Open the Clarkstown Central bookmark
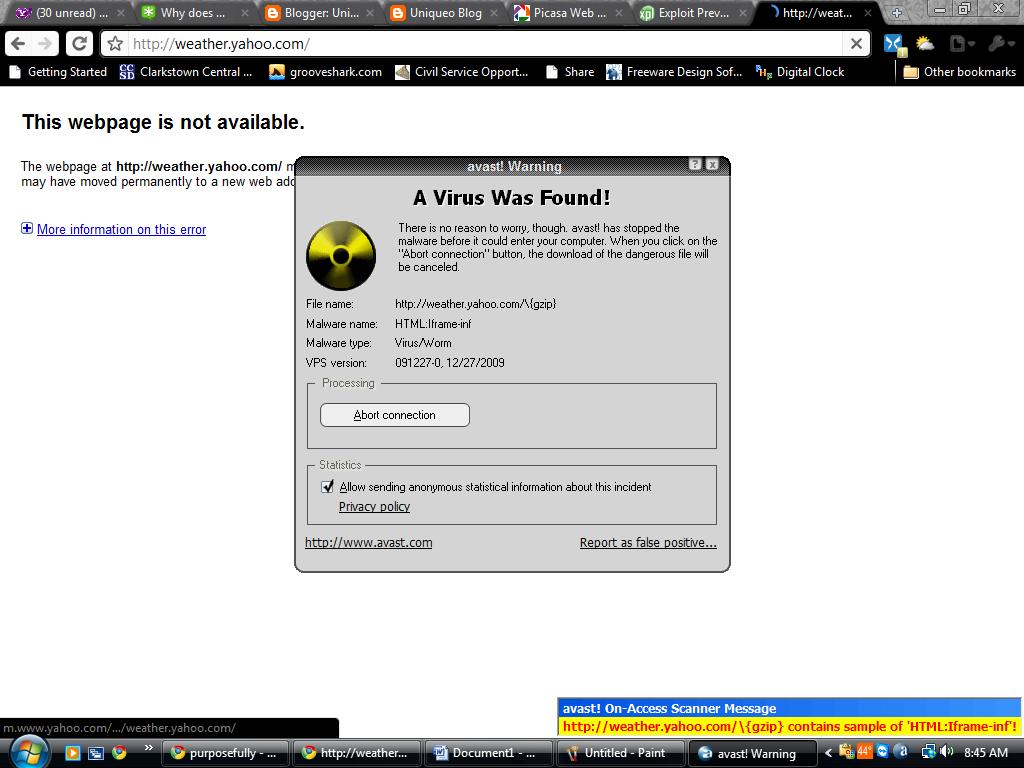Screen dimensions: 1024x768 click(x=186, y=72)
